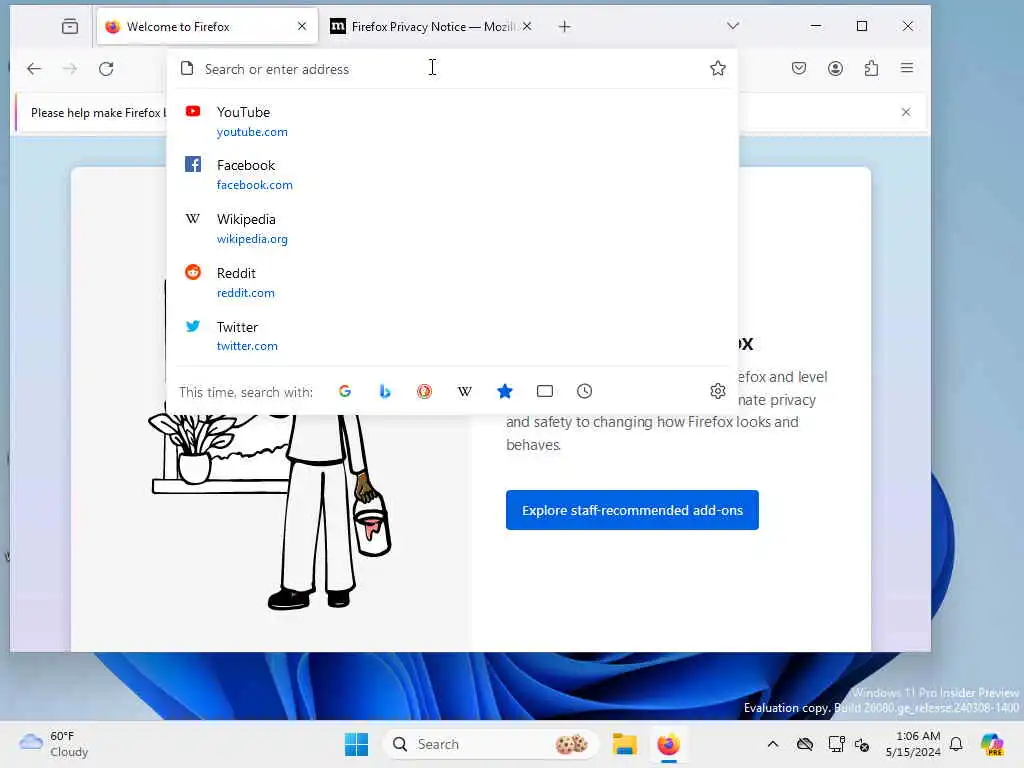
Task: Reload the current page
Action: [106, 69]
